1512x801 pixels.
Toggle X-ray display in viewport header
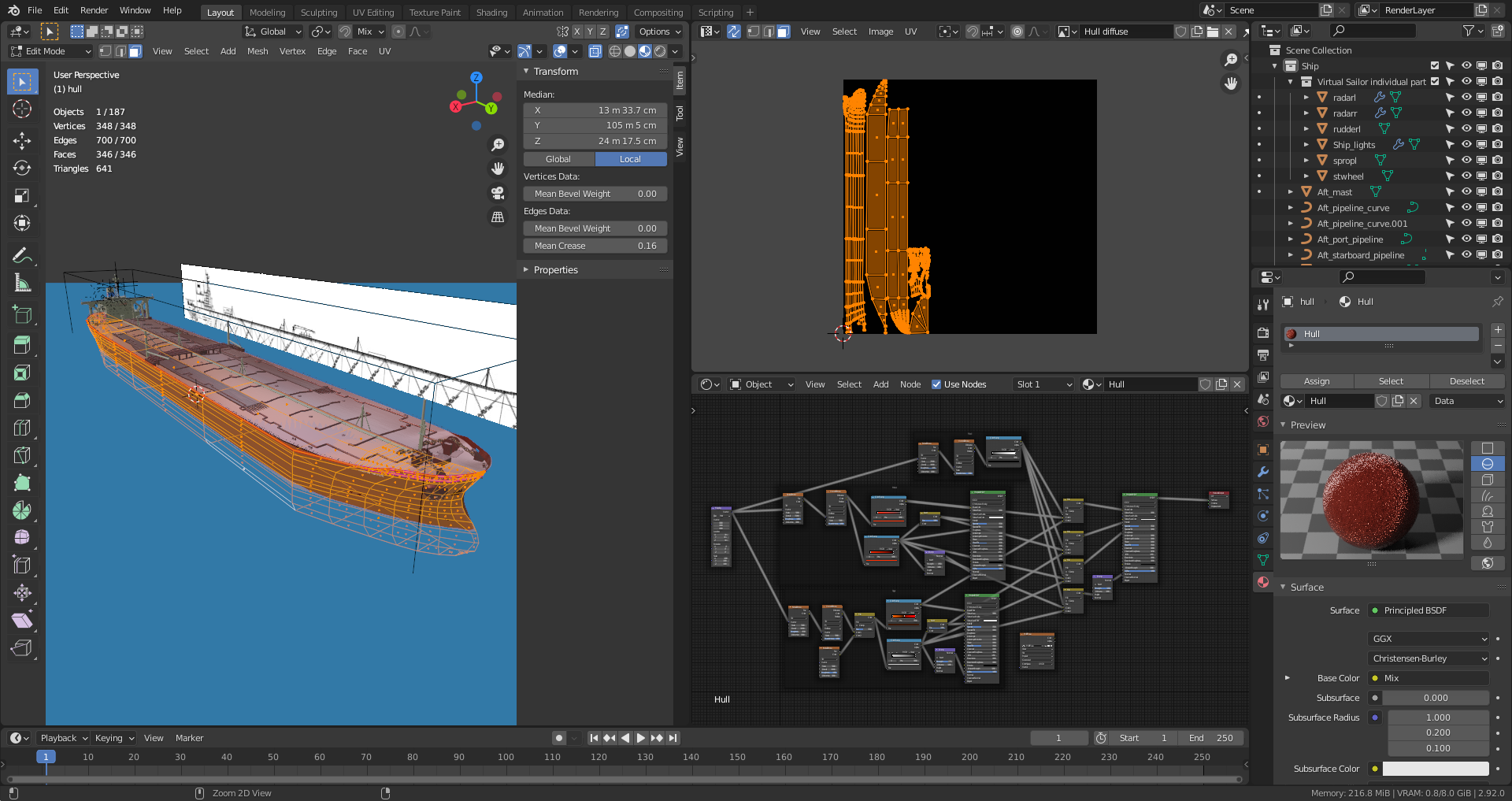(595, 51)
